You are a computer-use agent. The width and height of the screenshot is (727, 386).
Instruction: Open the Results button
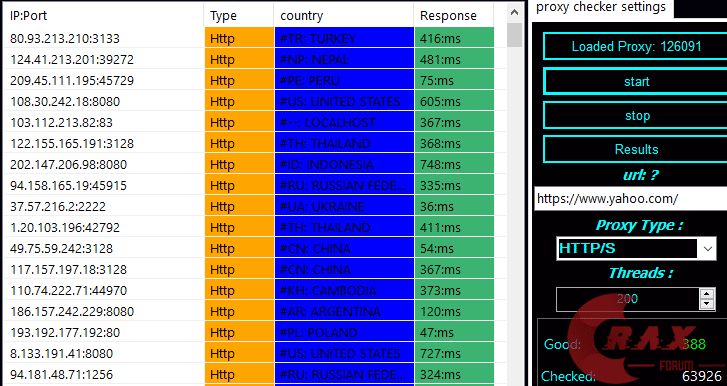[x=636, y=149]
